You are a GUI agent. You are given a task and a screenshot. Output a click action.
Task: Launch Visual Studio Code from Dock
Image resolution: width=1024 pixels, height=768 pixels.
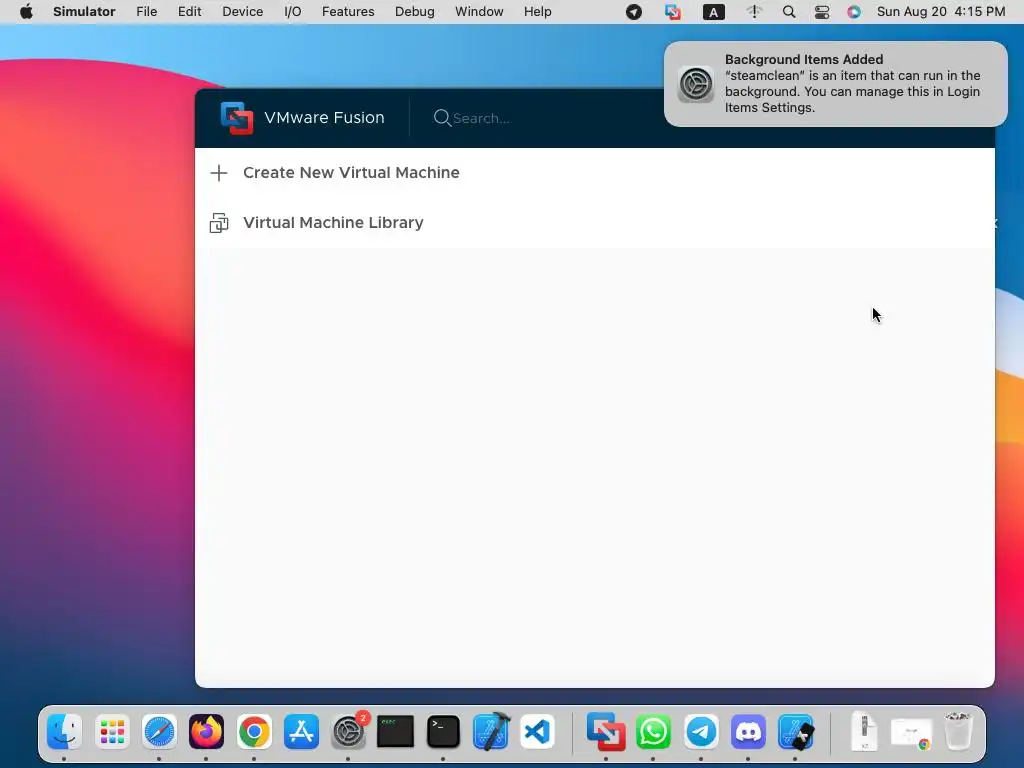click(x=537, y=731)
